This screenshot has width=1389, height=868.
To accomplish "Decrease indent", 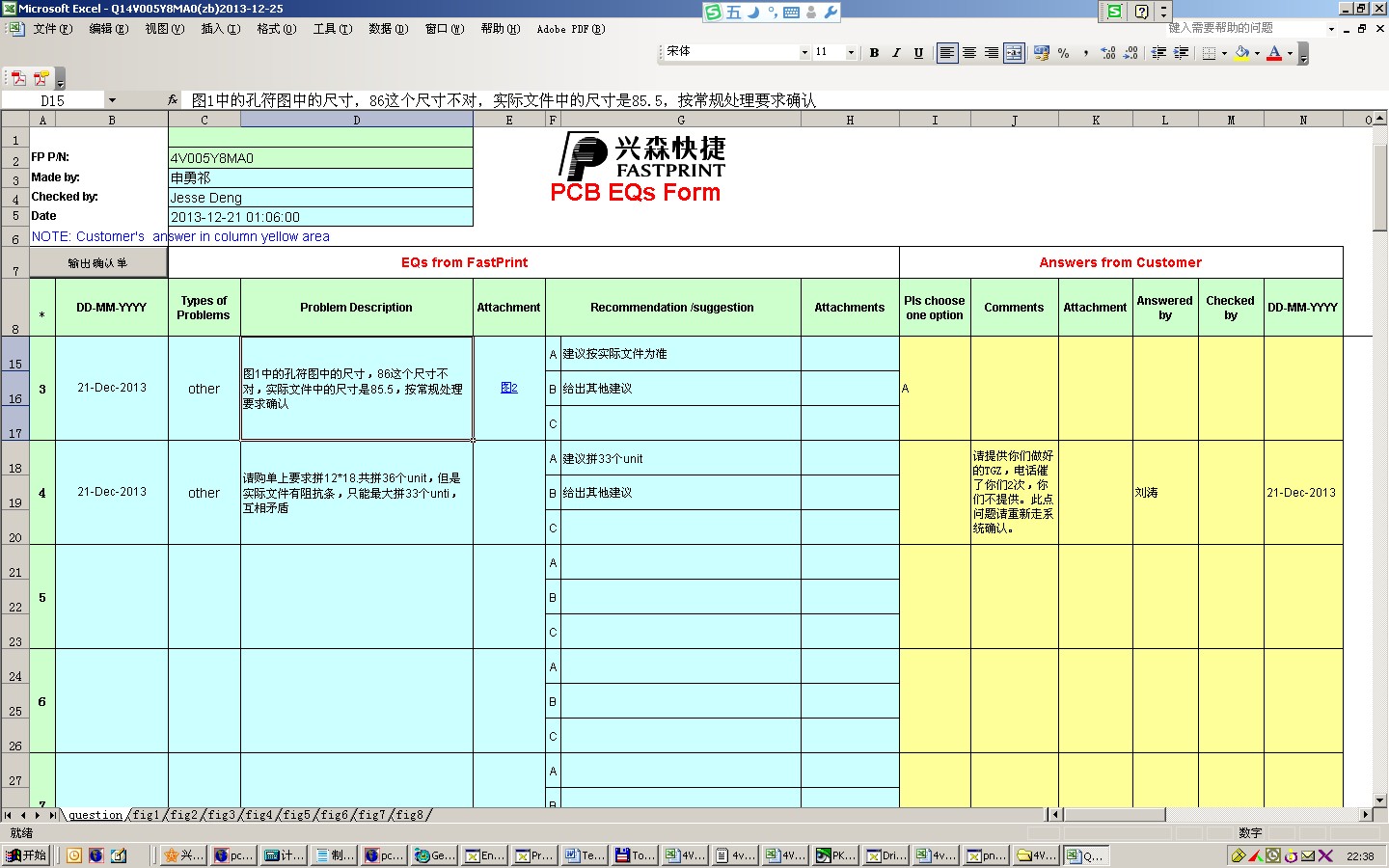I will (x=1159, y=53).
